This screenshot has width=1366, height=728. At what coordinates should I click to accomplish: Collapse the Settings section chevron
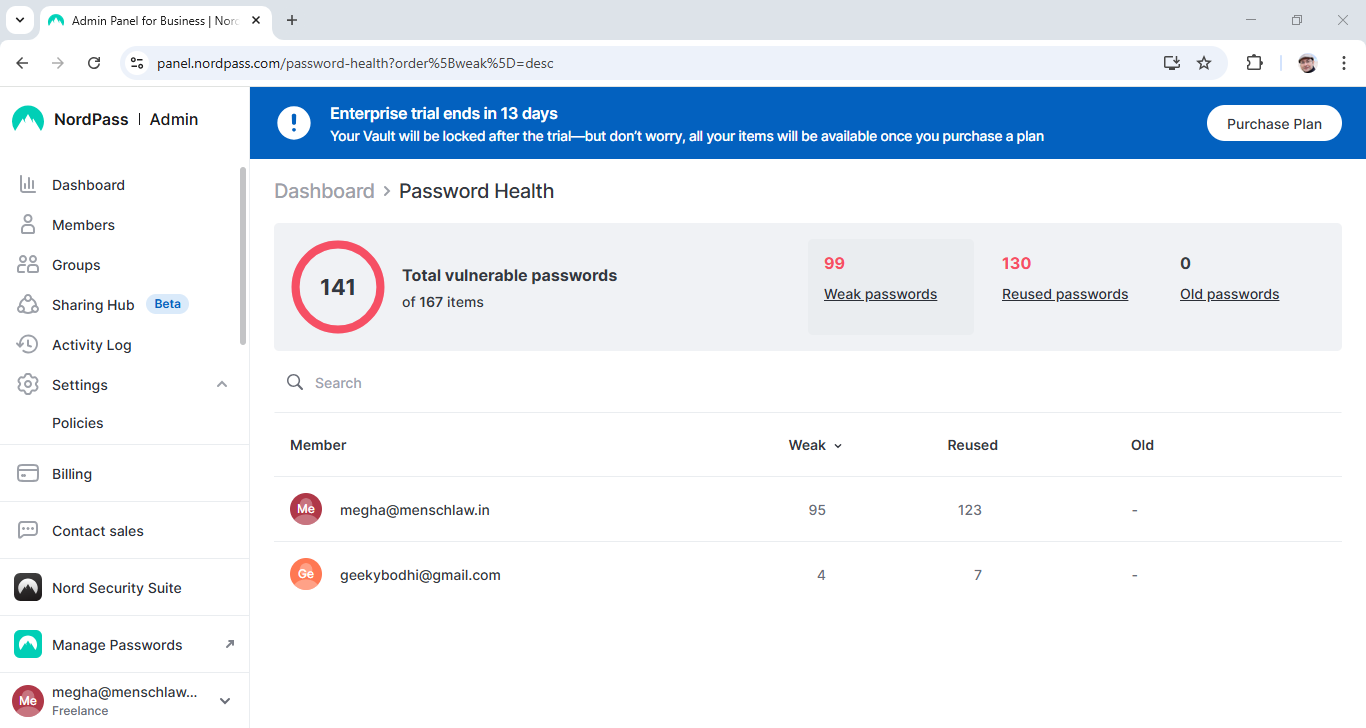point(222,385)
